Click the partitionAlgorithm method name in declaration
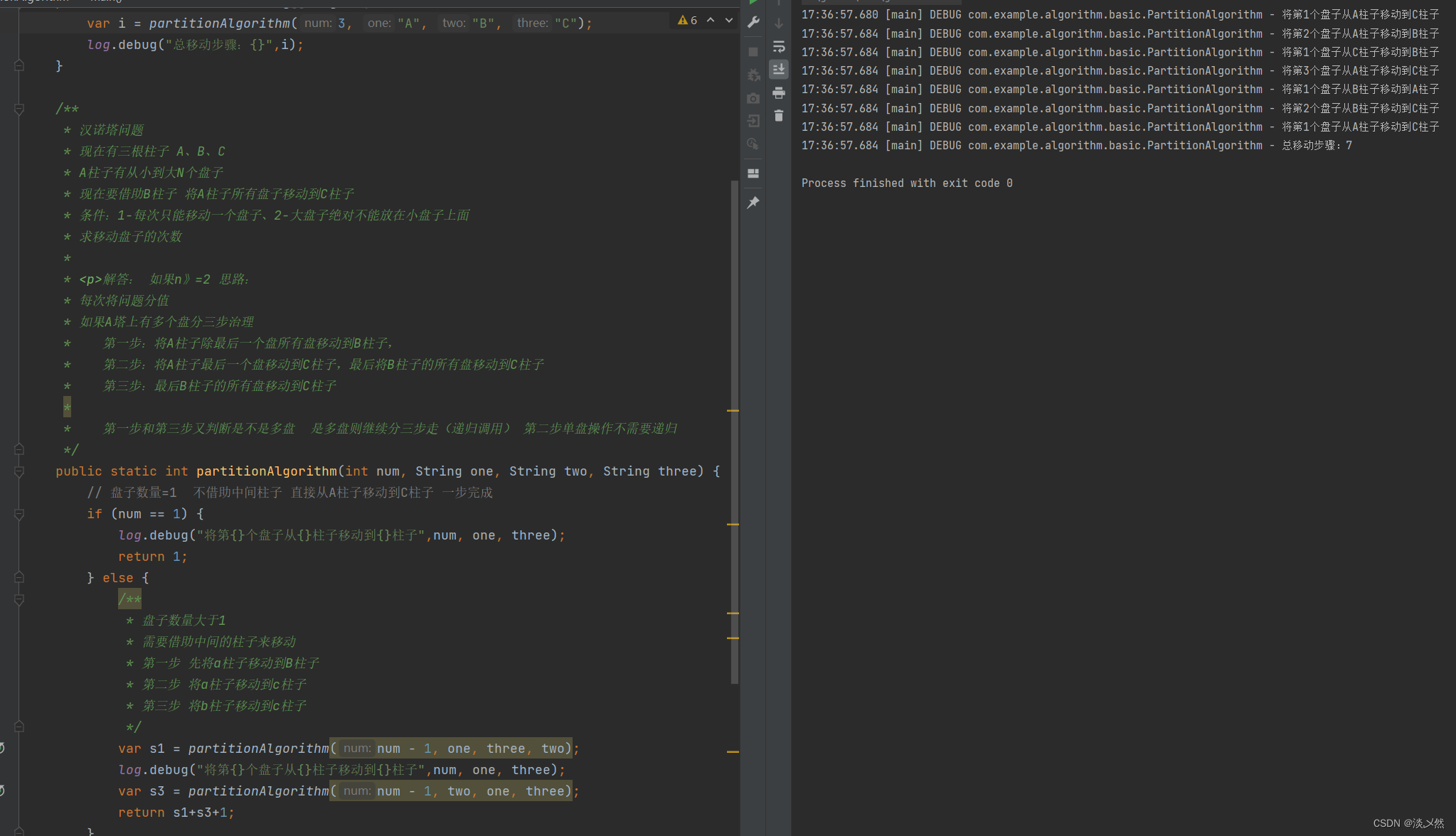 point(267,471)
